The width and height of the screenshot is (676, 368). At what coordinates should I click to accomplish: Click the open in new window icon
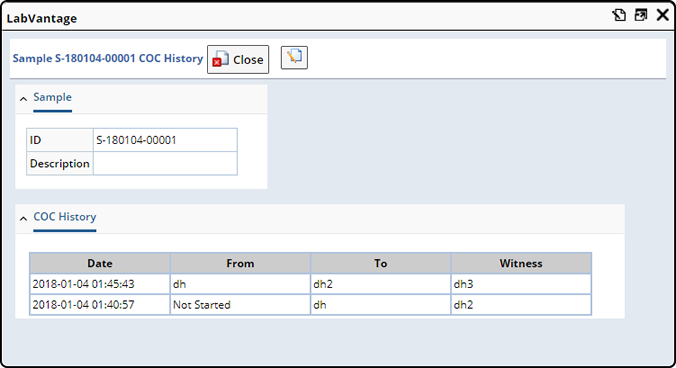(x=641, y=16)
